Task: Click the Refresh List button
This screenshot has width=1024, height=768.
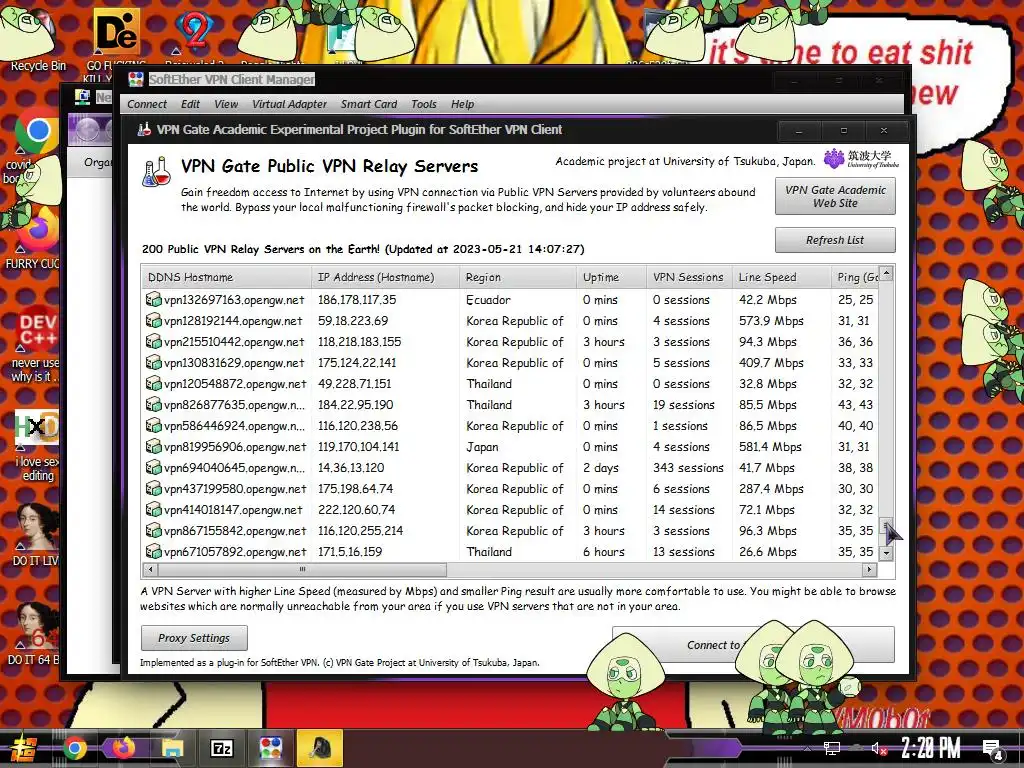Action: 835,240
